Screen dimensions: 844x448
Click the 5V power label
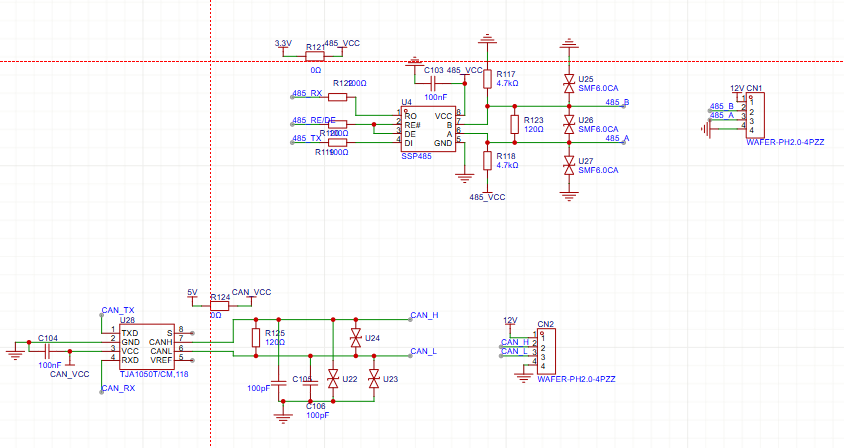[192, 292]
